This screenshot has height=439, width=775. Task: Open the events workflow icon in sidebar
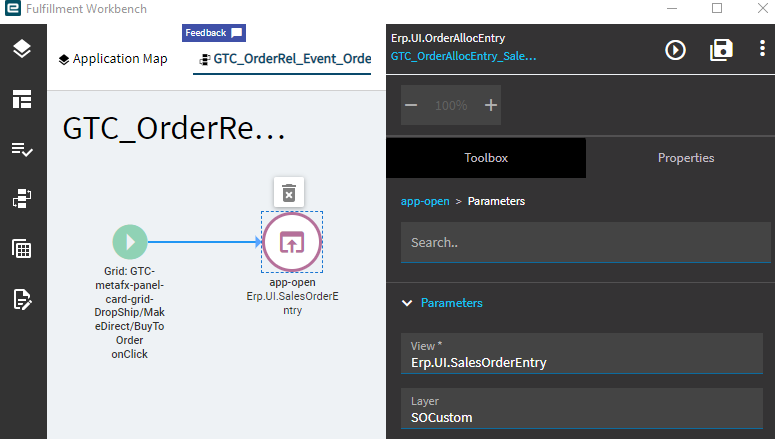(x=22, y=199)
